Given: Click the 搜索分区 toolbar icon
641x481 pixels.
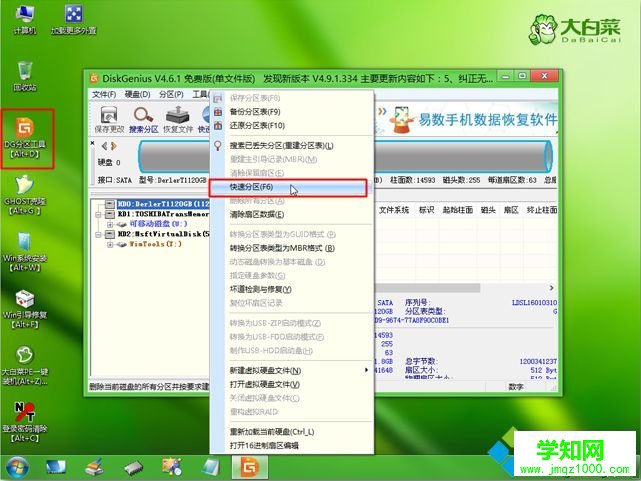Looking at the screenshot, I should pyautogui.click(x=143, y=119).
